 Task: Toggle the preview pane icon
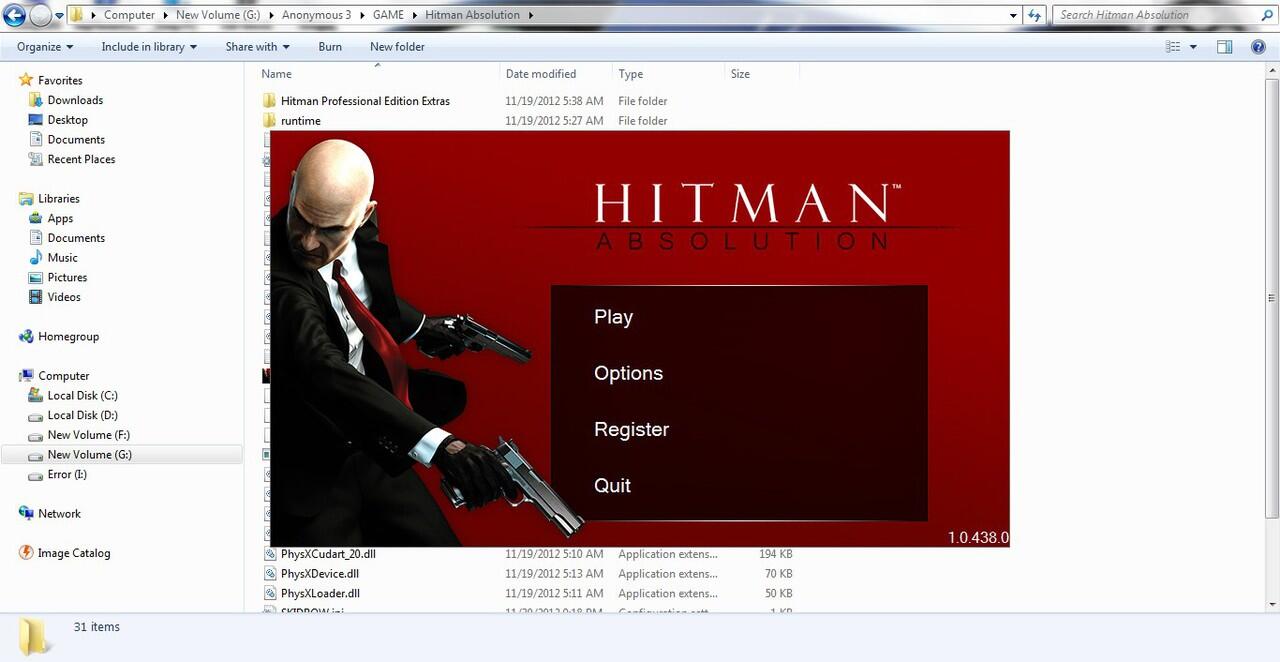click(1225, 47)
